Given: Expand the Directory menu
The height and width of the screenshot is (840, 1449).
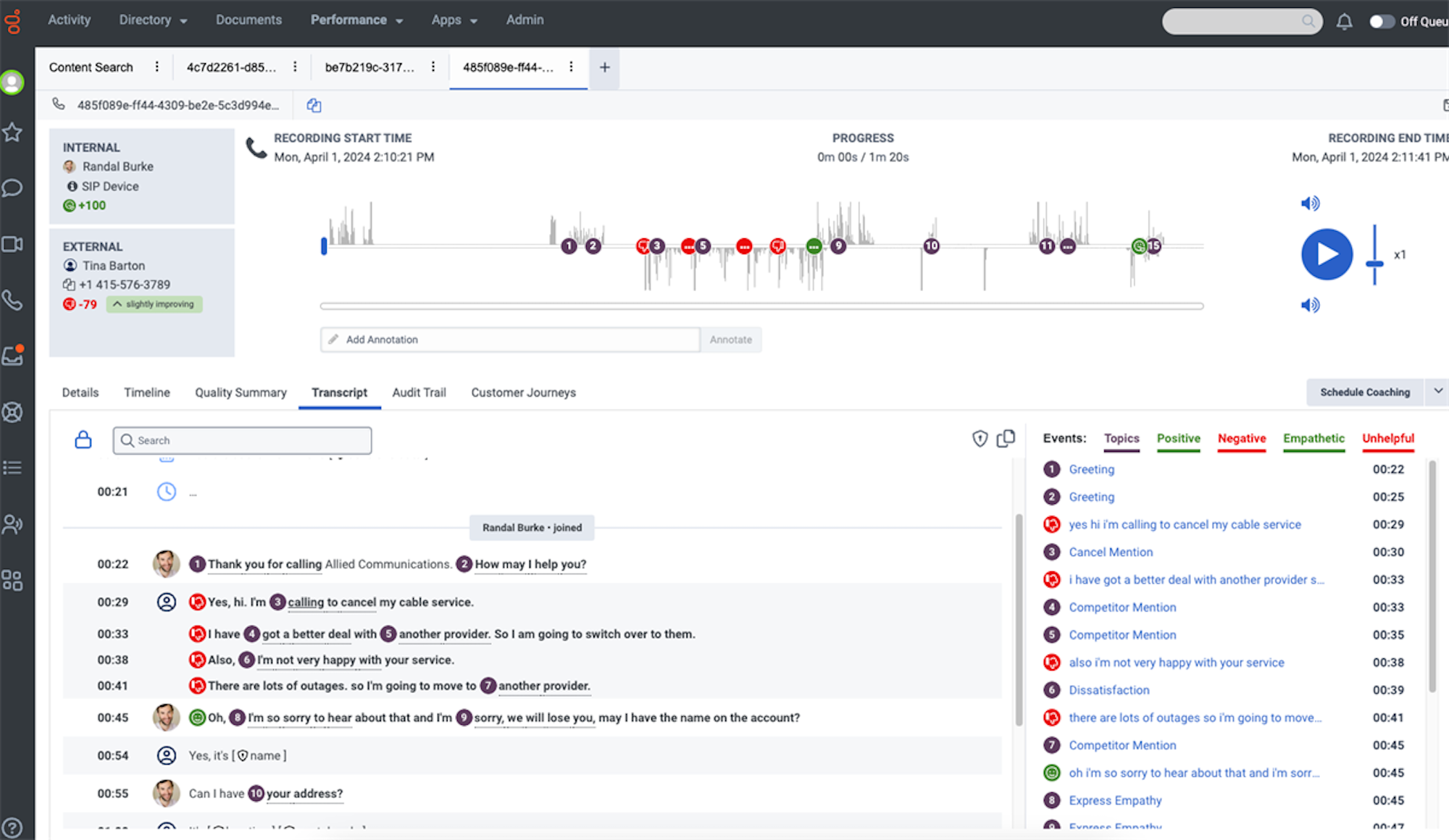Looking at the screenshot, I should point(153,20).
